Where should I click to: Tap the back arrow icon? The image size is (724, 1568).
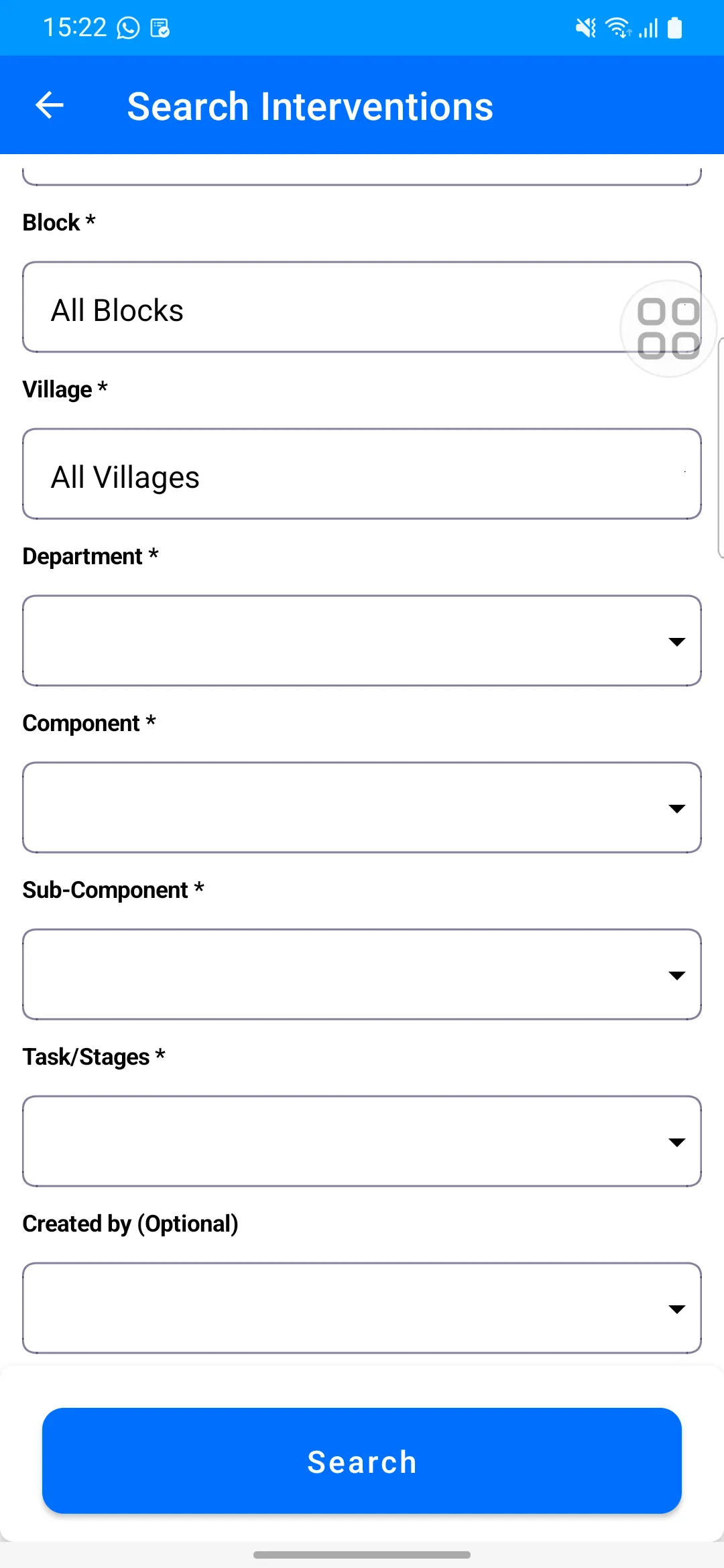coord(49,105)
